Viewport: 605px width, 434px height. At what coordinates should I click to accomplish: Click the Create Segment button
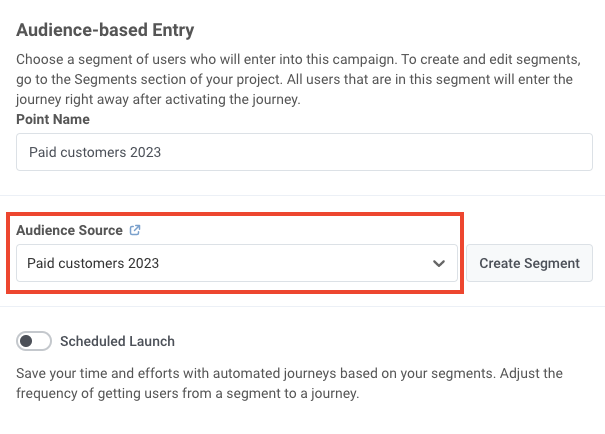(x=529, y=263)
